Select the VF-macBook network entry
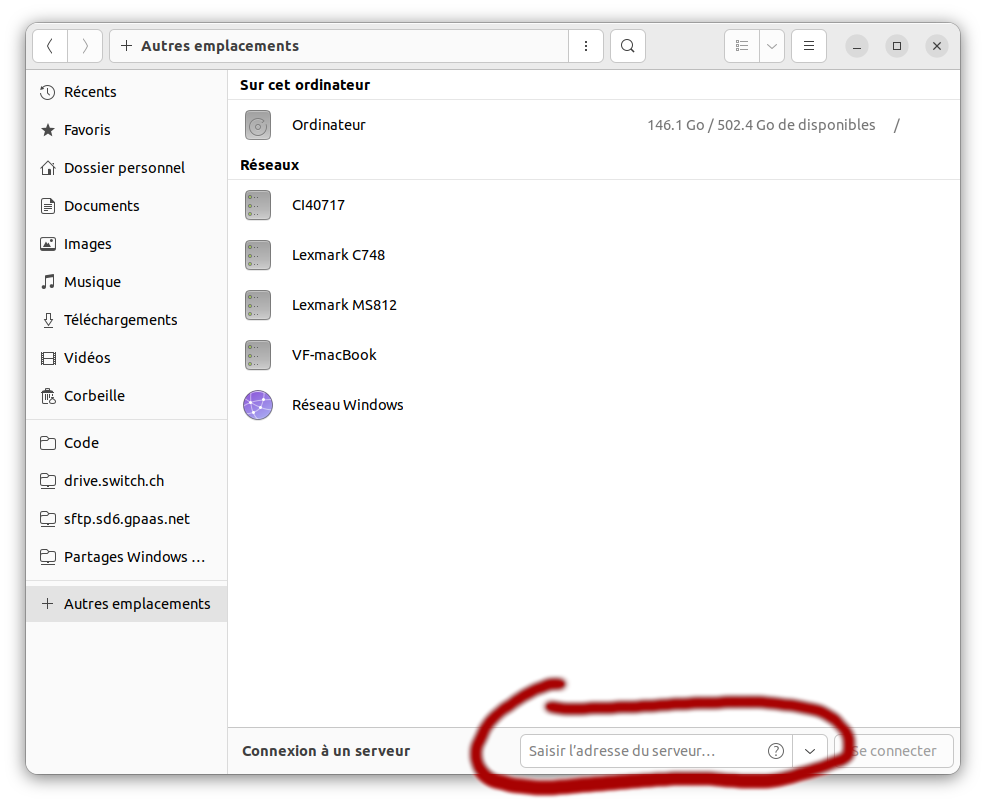The height and width of the screenshot is (803, 986). [x=334, y=355]
